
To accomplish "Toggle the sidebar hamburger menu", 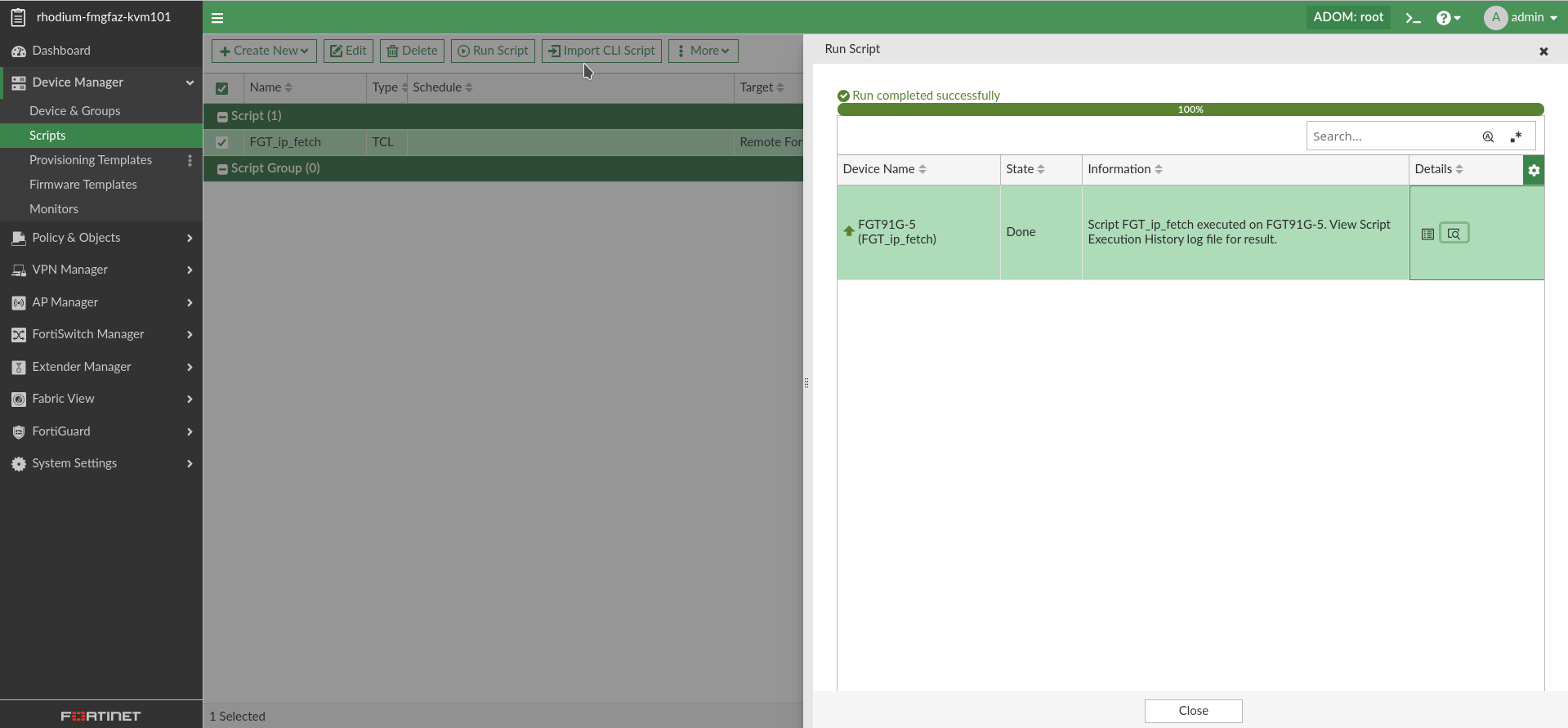I will tap(217, 18).
